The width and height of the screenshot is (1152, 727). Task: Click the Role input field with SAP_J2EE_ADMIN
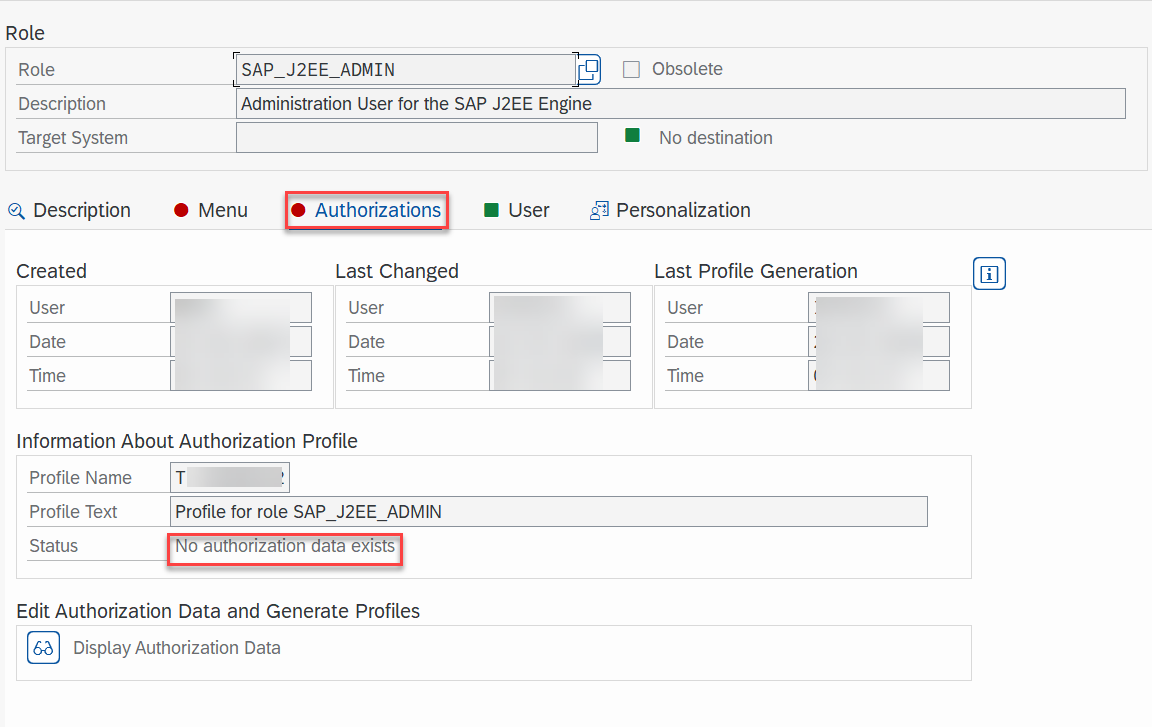[x=406, y=70]
